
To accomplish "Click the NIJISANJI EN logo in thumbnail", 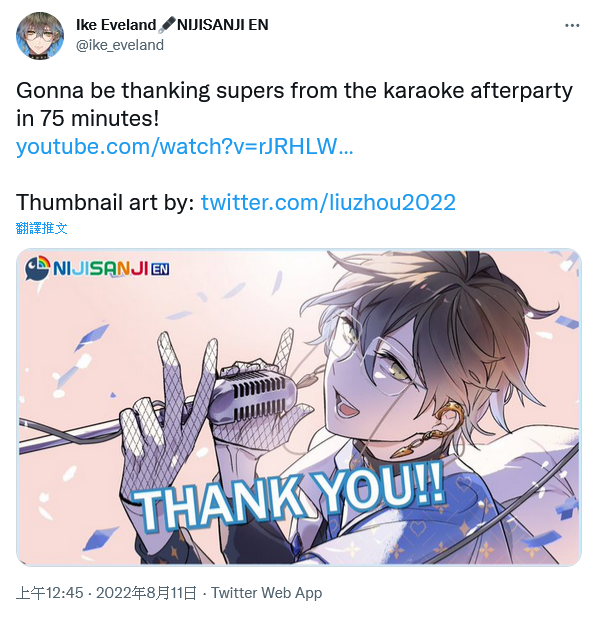I will (97, 269).
